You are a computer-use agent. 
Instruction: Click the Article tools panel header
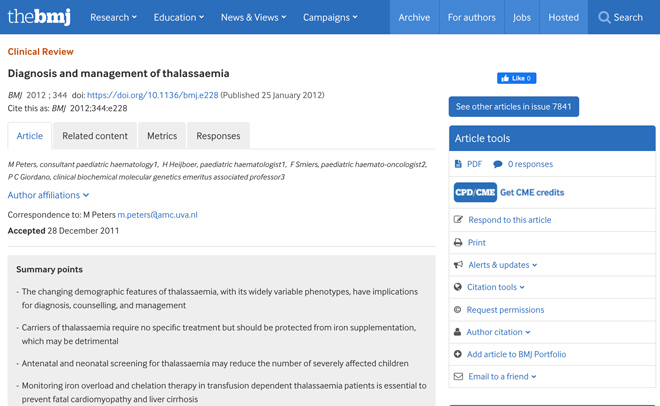552,138
